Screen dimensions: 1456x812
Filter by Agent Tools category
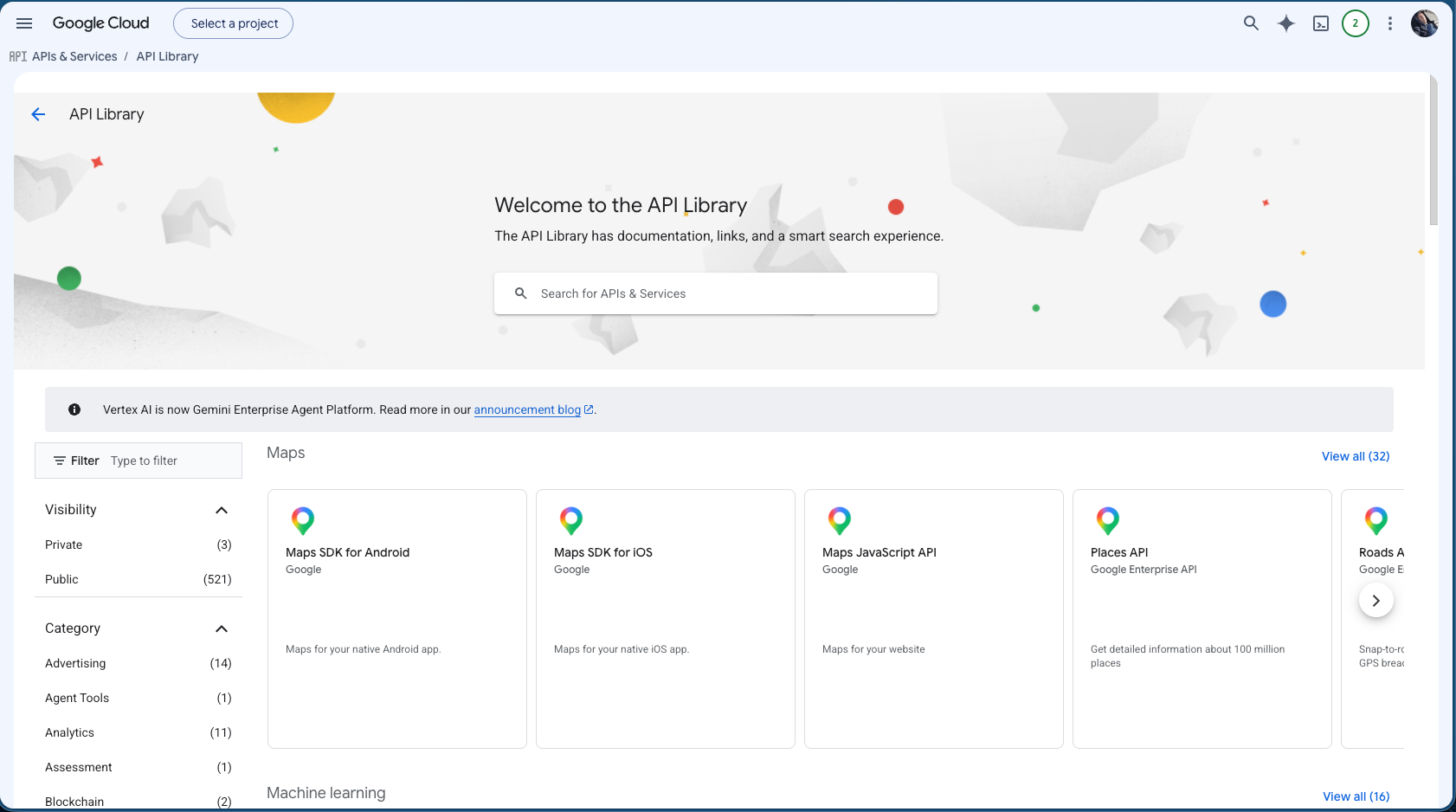click(139, 698)
